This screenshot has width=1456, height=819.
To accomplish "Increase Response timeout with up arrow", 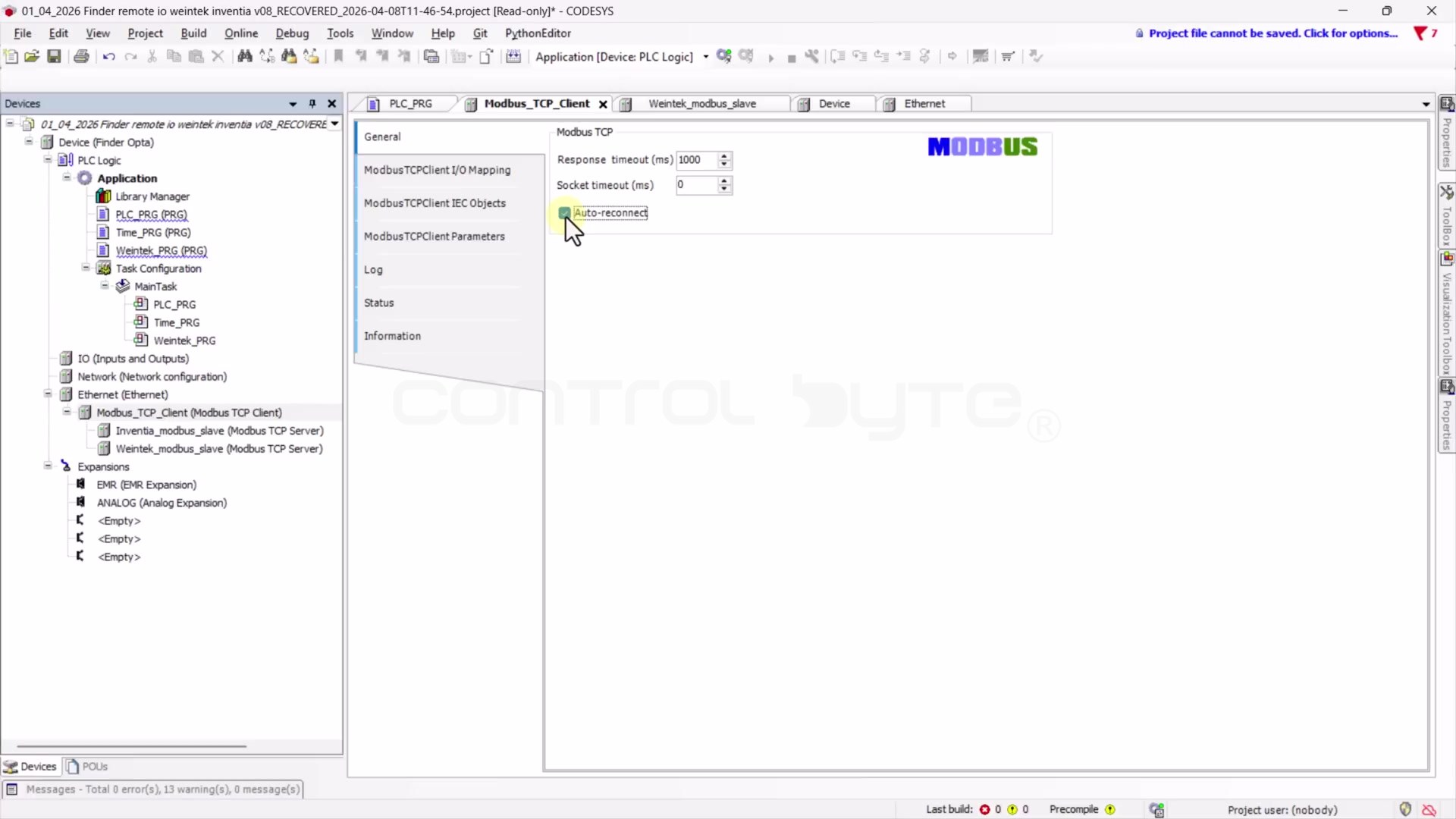I will (x=724, y=156).
